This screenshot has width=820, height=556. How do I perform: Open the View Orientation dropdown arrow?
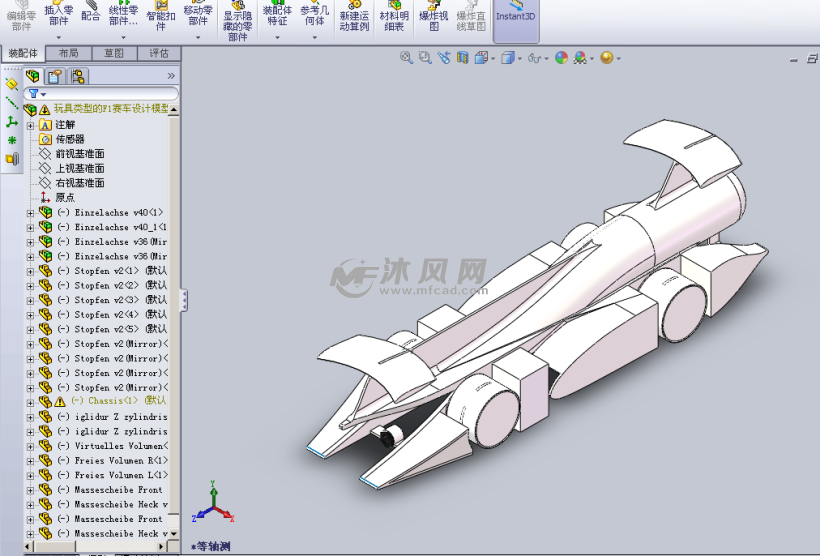[x=493, y=59]
